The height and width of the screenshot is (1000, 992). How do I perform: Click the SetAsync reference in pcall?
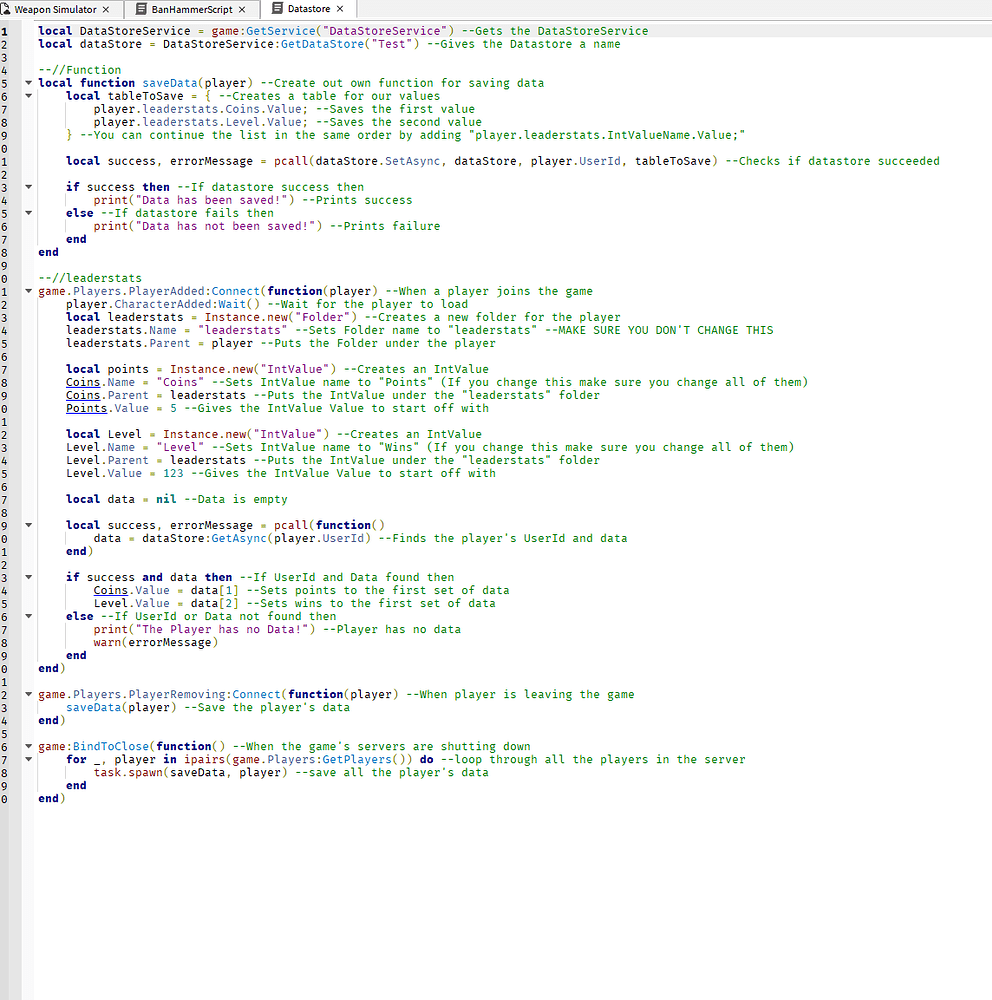point(413,161)
